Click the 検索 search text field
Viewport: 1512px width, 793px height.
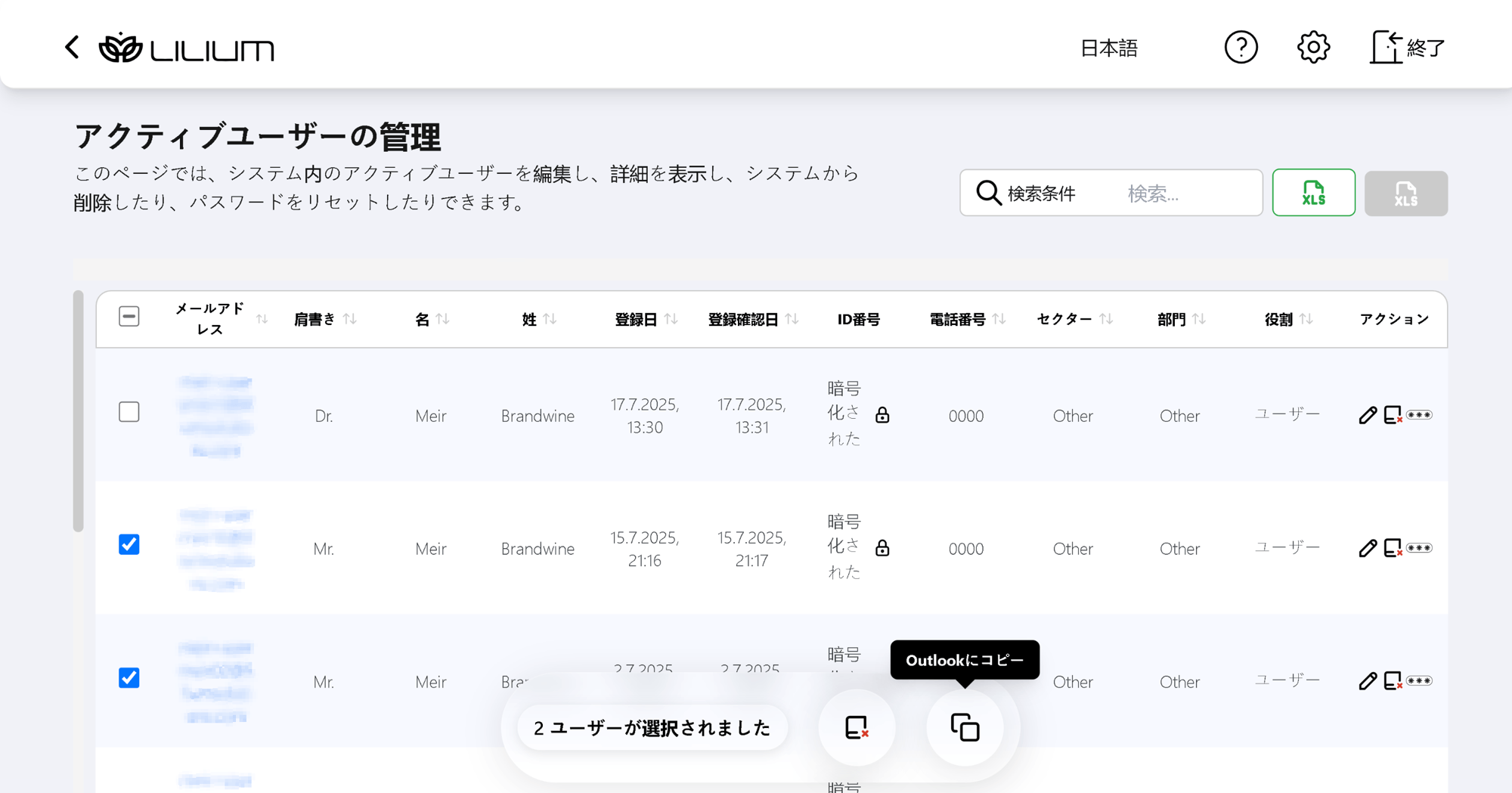point(1187,194)
